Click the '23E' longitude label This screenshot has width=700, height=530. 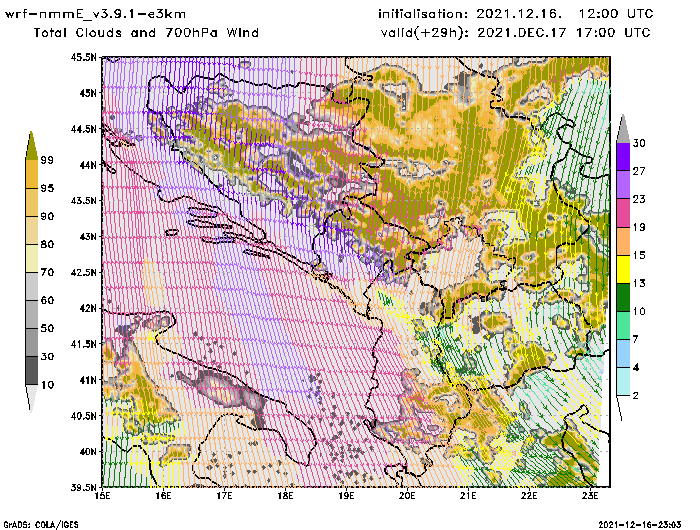pyautogui.click(x=590, y=496)
